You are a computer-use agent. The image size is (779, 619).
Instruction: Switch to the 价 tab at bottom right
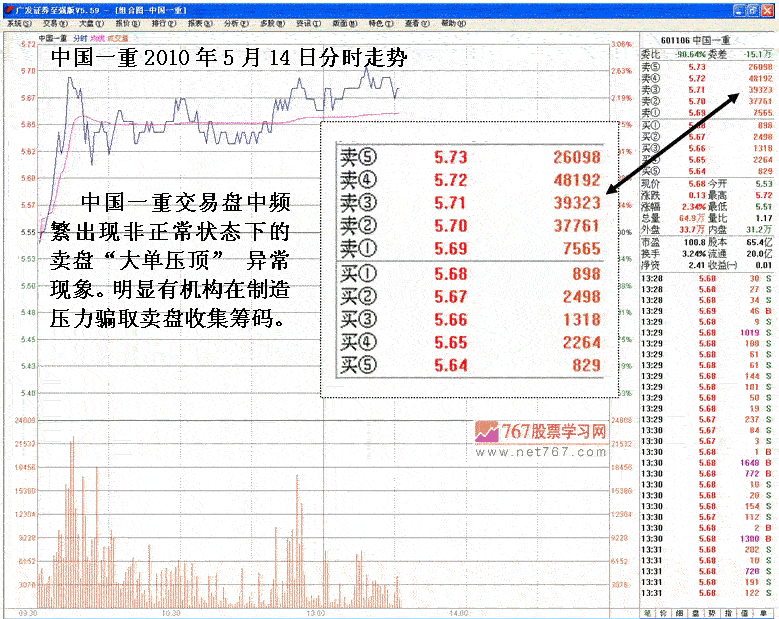pos(664,614)
